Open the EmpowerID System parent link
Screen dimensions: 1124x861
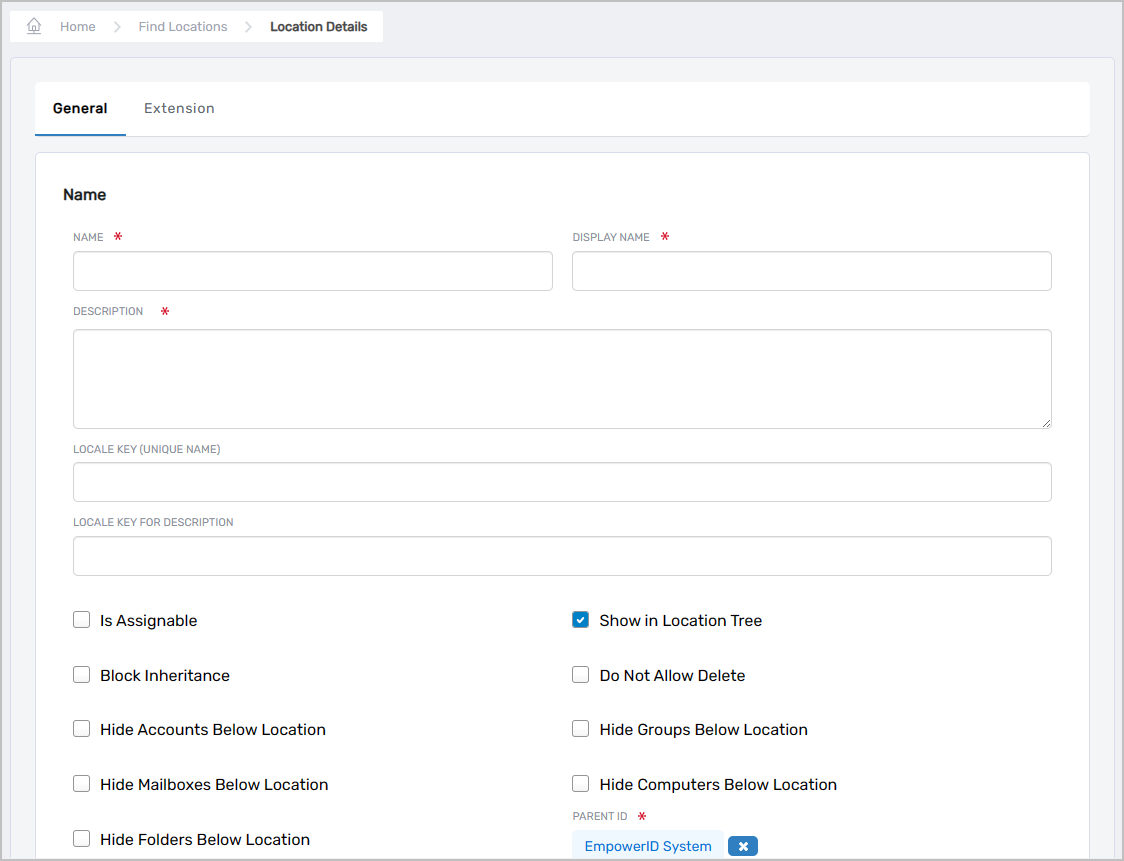click(648, 846)
